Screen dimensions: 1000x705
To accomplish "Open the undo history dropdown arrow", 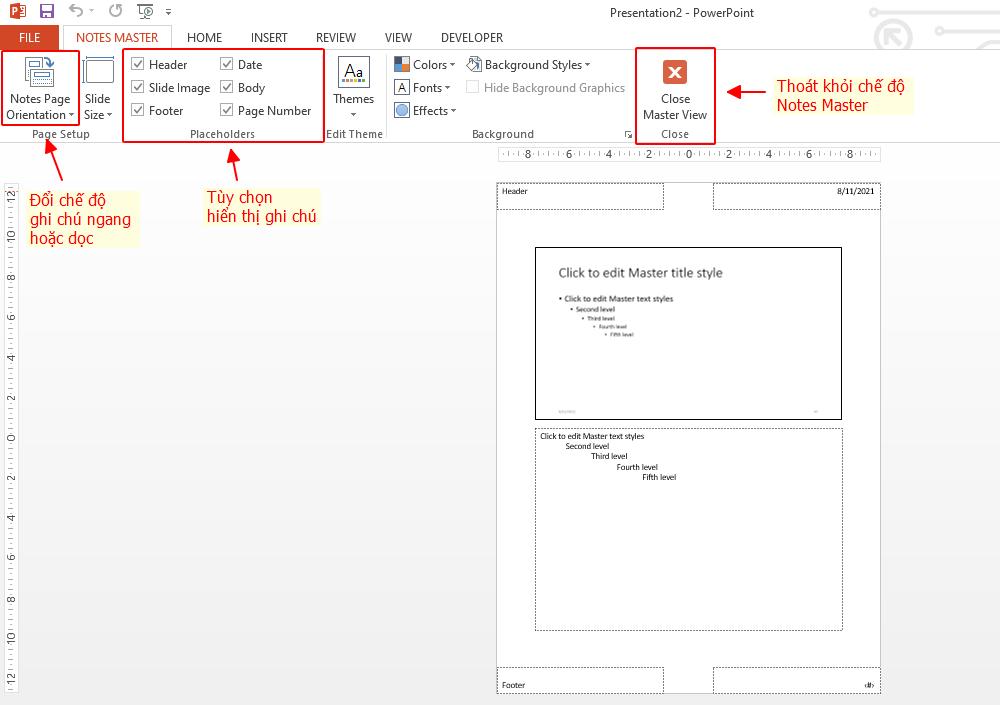I will (x=92, y=11).
